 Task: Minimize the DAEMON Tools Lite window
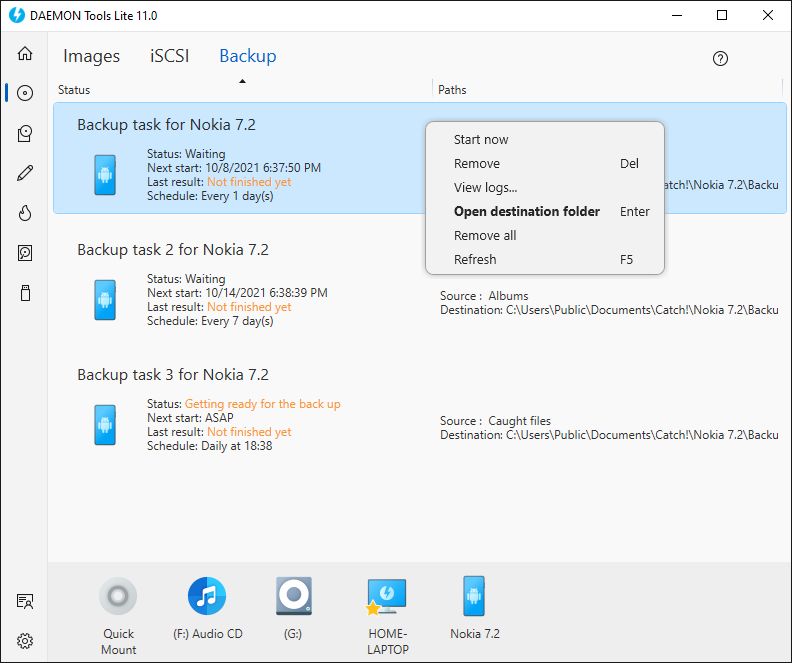(677, 15)
